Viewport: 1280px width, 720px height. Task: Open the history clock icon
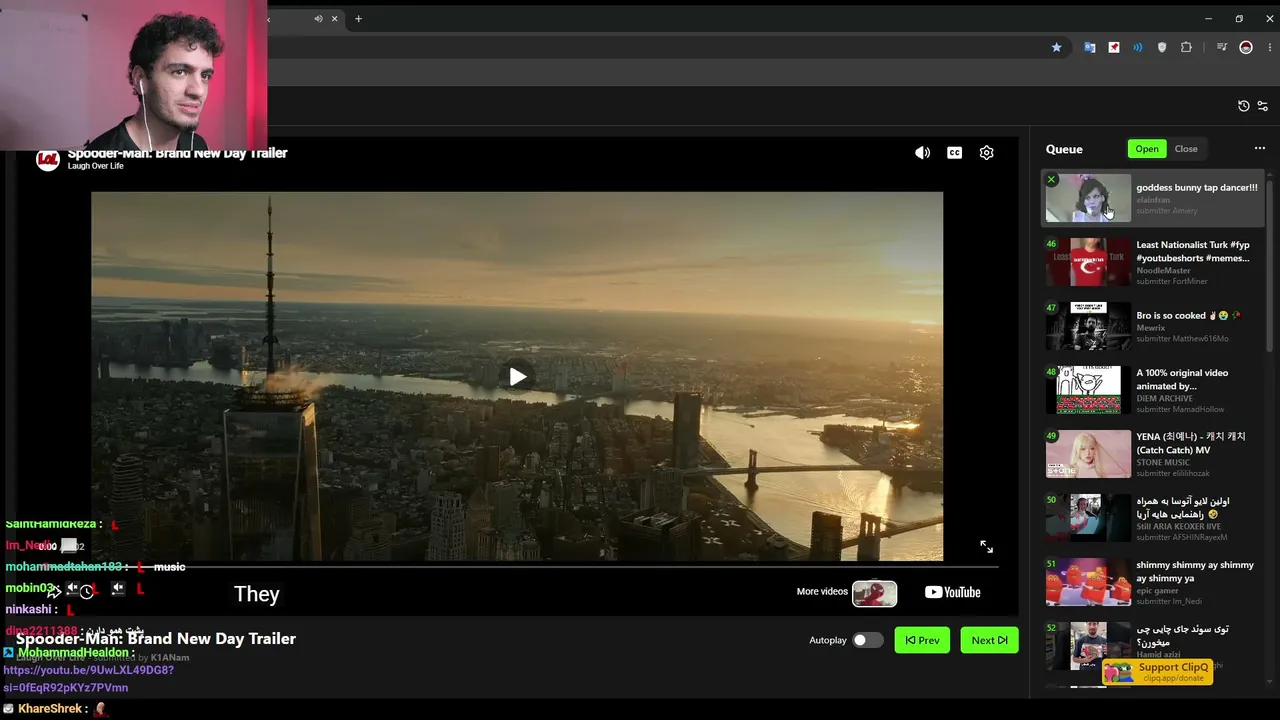click(x=1243, y=106)
